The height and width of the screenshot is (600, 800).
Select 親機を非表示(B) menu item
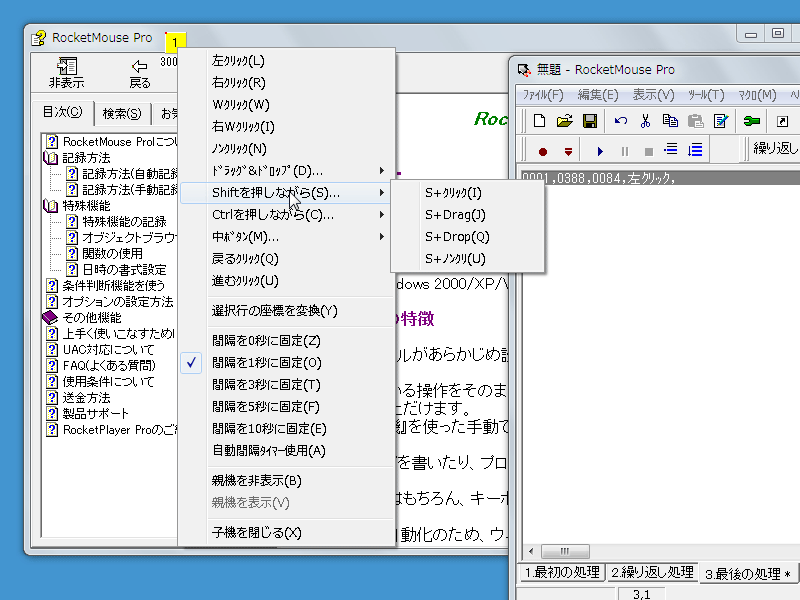coord(287,481)
